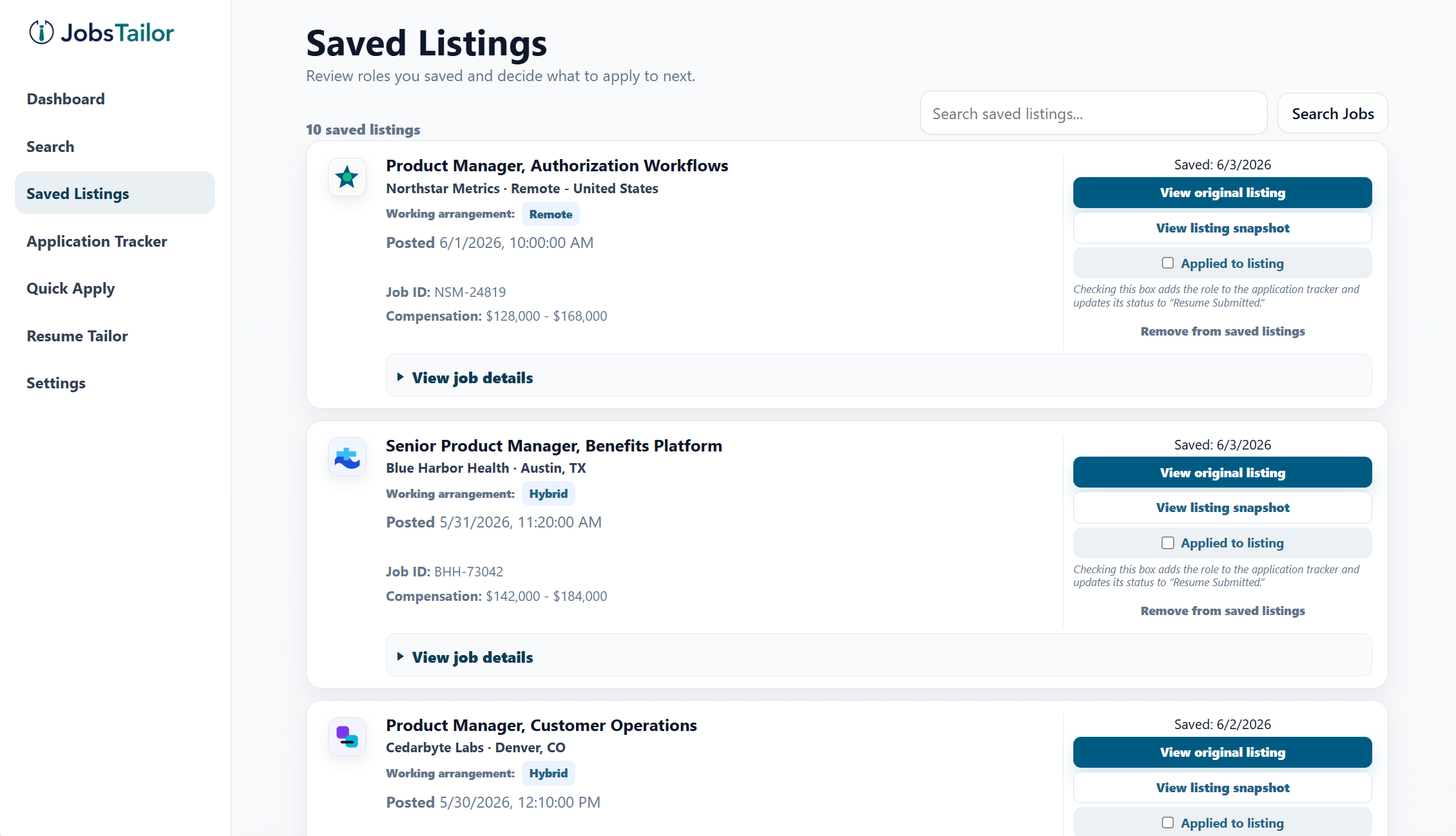This screenshot has height=836, width=1456.
Task: Remove Benefits Platform role from saved listings
Action: click(x=1222, y=611)
